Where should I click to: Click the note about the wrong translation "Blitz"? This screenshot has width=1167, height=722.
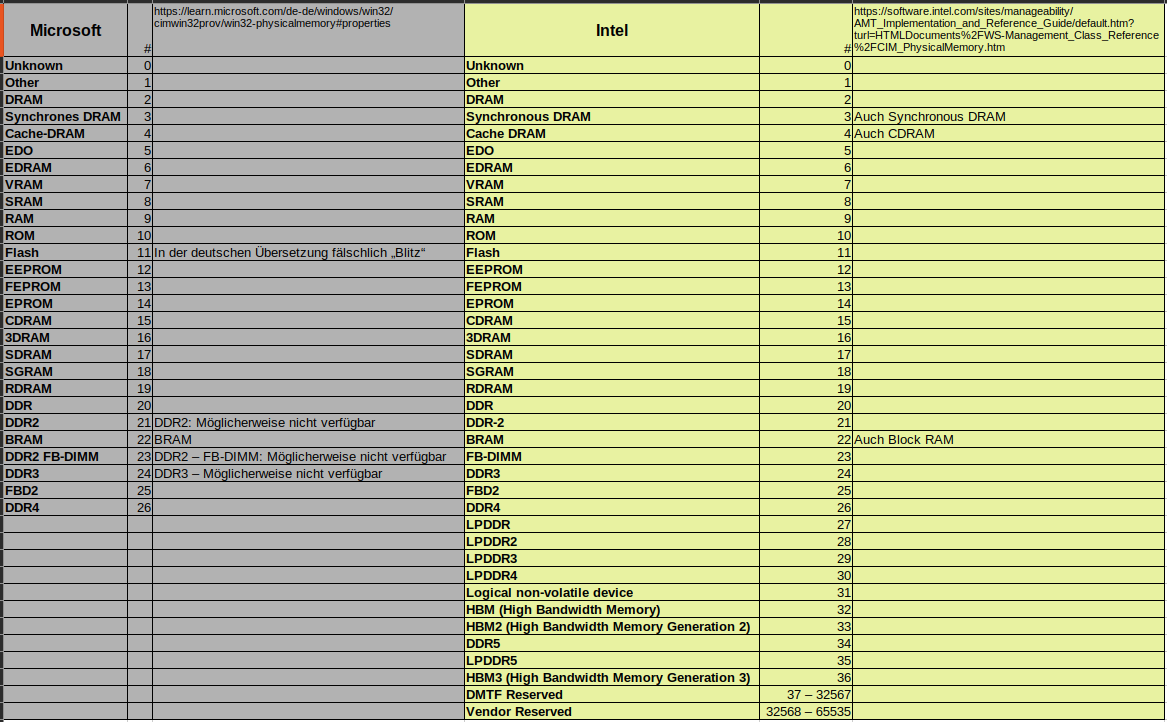pyautogui.click(x=291, y=253)
